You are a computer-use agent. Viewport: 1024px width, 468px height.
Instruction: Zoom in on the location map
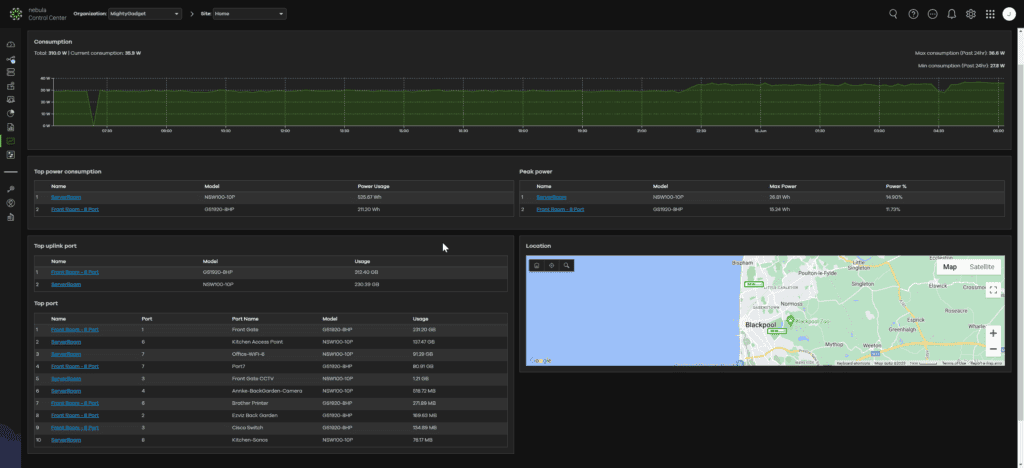992,333
